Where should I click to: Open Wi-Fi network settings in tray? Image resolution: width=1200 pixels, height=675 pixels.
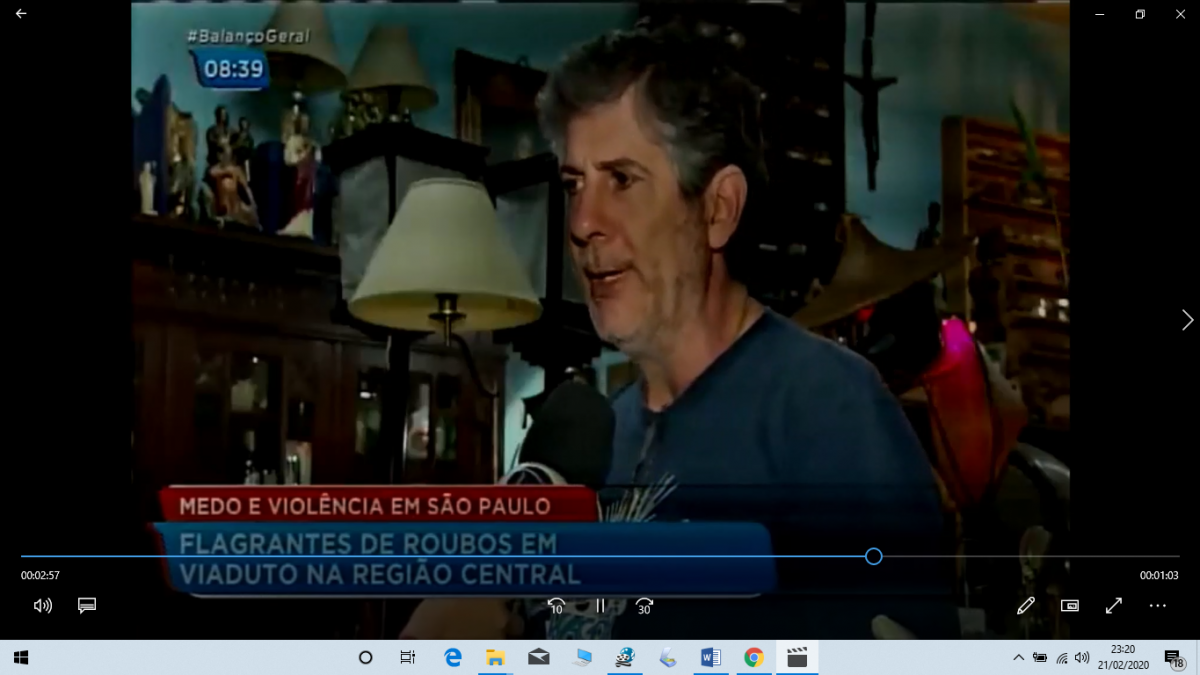pos(1062,657)
